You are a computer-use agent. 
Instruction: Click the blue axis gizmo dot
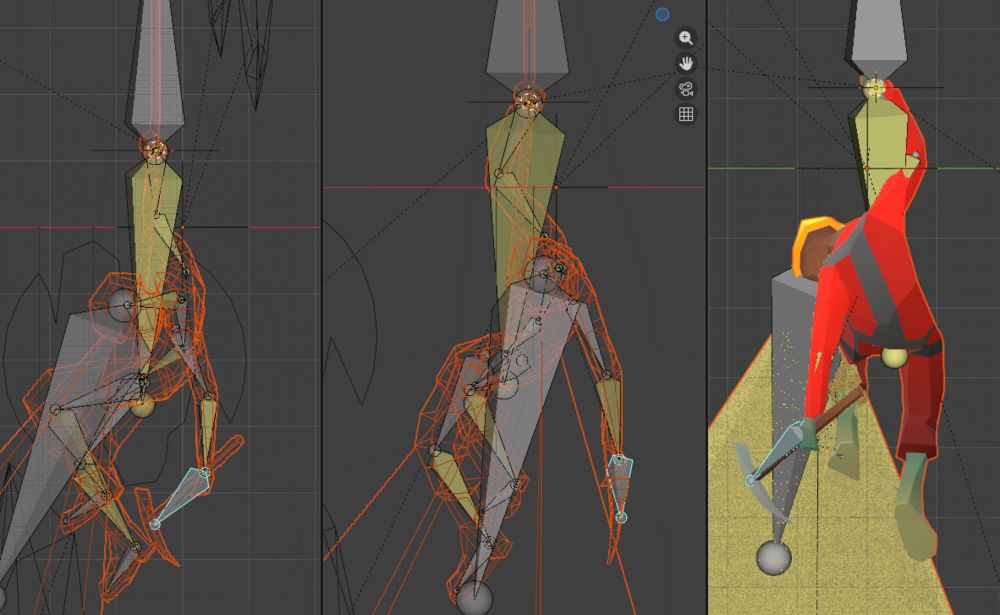point(662,14)
